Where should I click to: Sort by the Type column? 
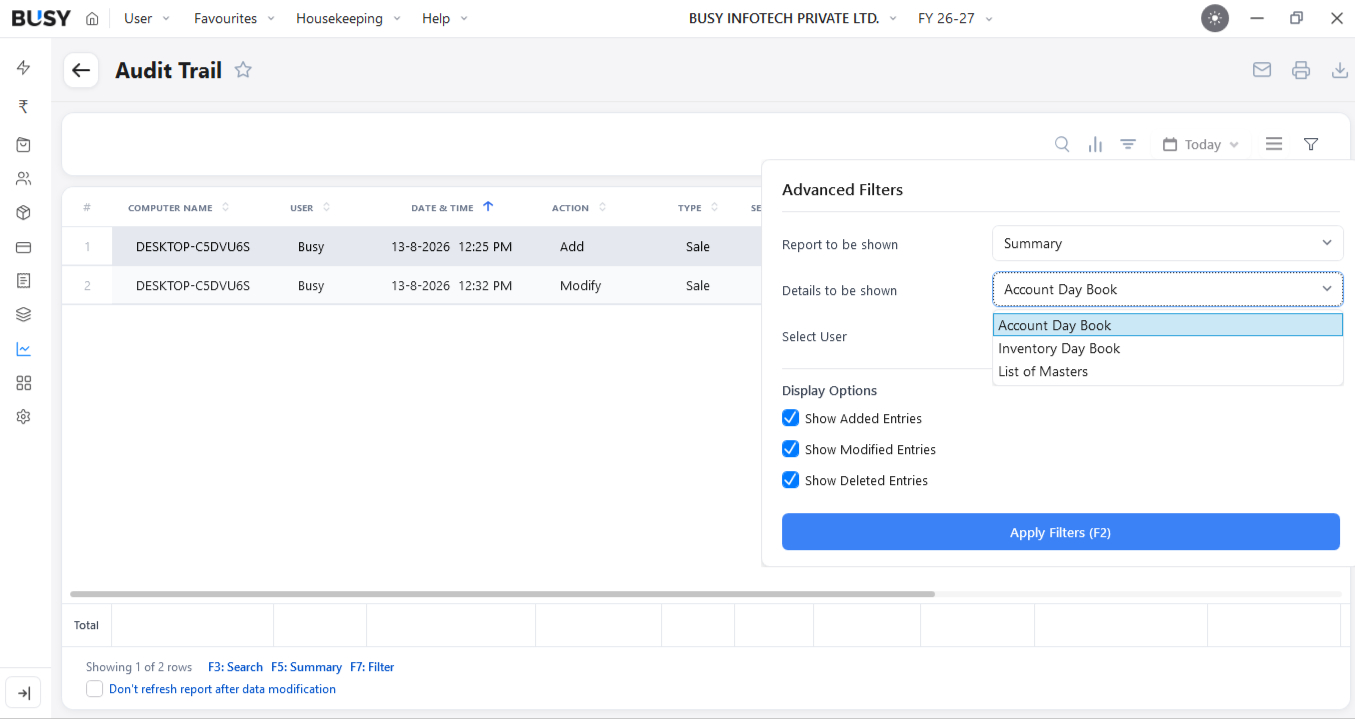pos(698,208)
